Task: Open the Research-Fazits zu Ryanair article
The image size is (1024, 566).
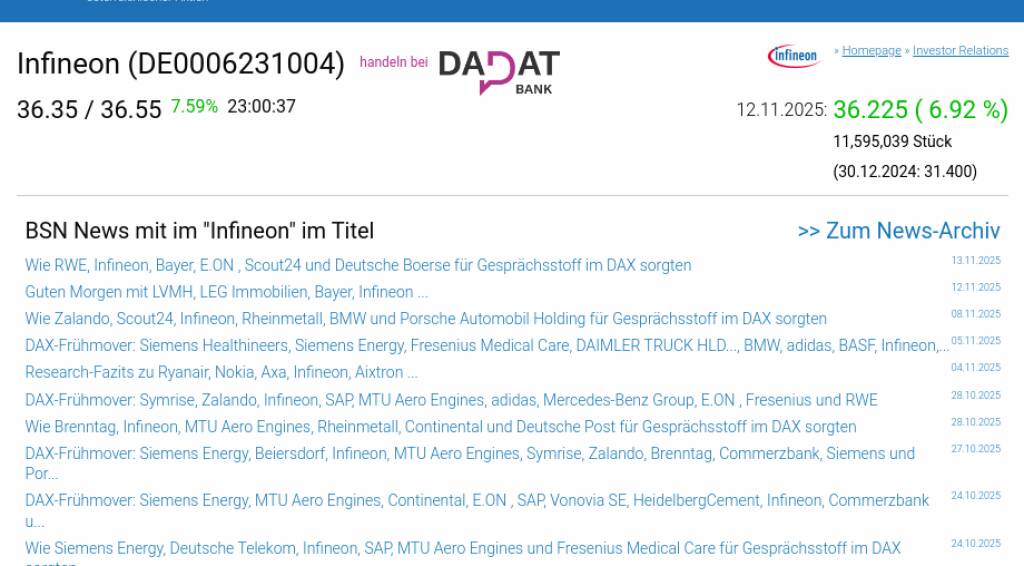Action: (x=221, y=372)
